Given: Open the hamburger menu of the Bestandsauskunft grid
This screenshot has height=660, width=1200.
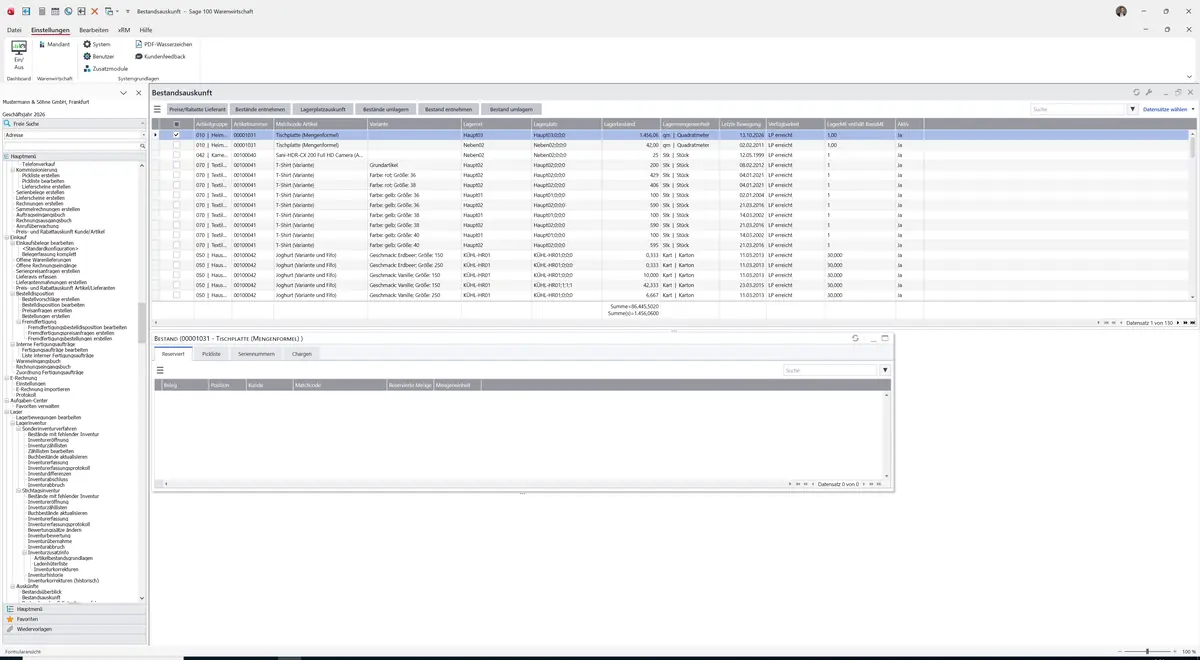Looking at the screenshot, I should 157,109.
